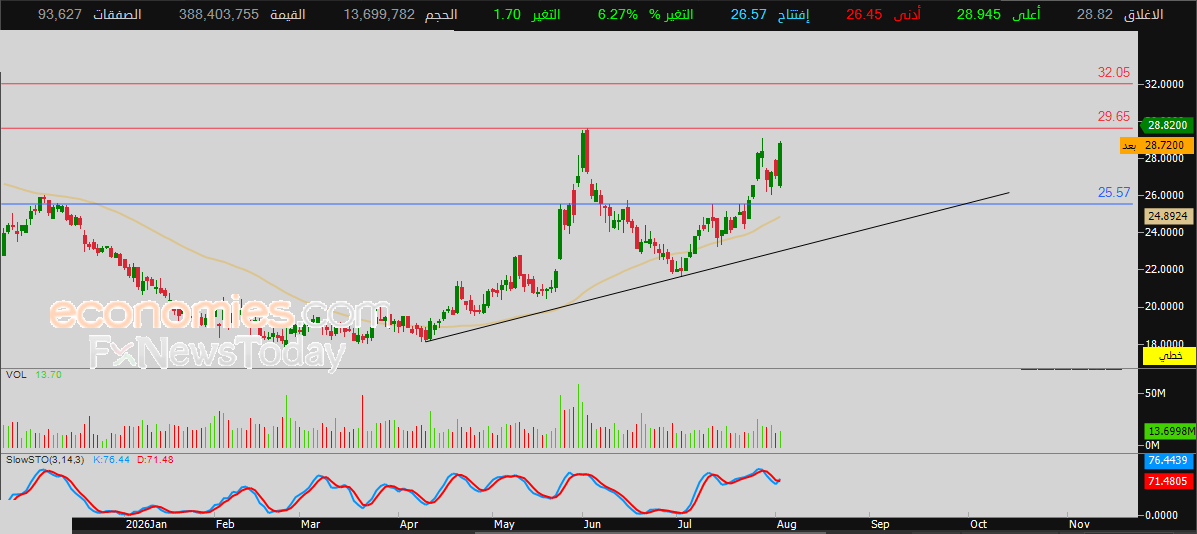Viewport: 1197px width, 534px height.
Task: Select the 32.05 red resistance line label
Action: click(x=1113, y=72)
